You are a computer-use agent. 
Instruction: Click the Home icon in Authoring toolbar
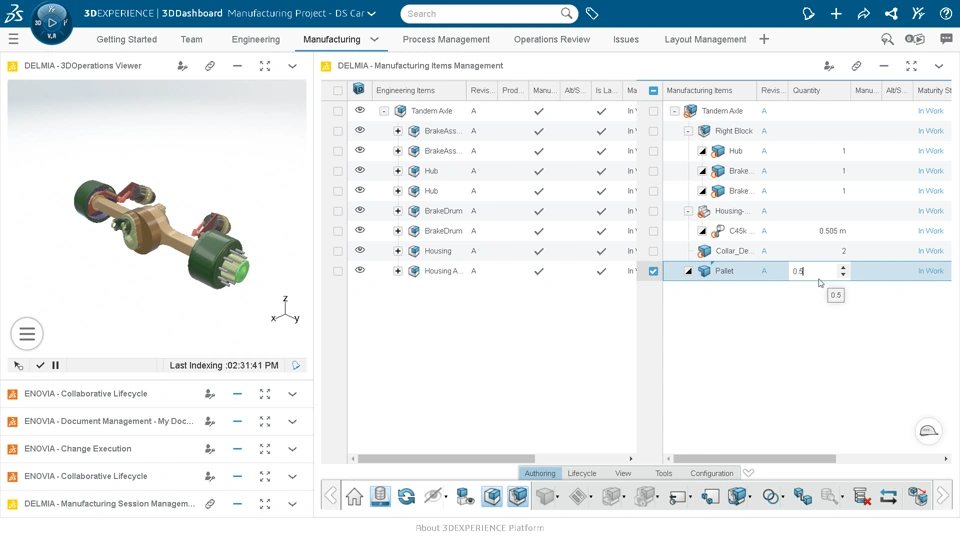[354, 496]
